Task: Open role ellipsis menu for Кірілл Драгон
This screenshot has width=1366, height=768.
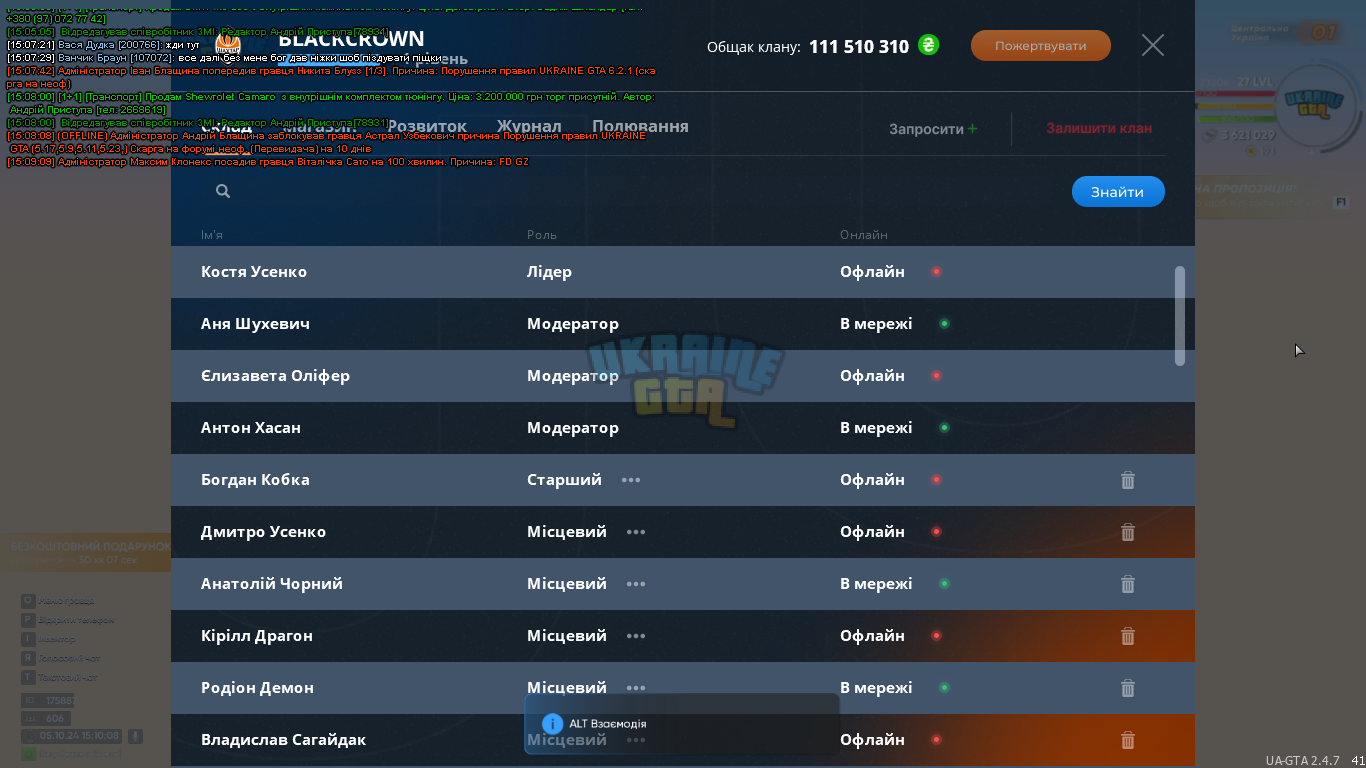Action: point(636,636)
